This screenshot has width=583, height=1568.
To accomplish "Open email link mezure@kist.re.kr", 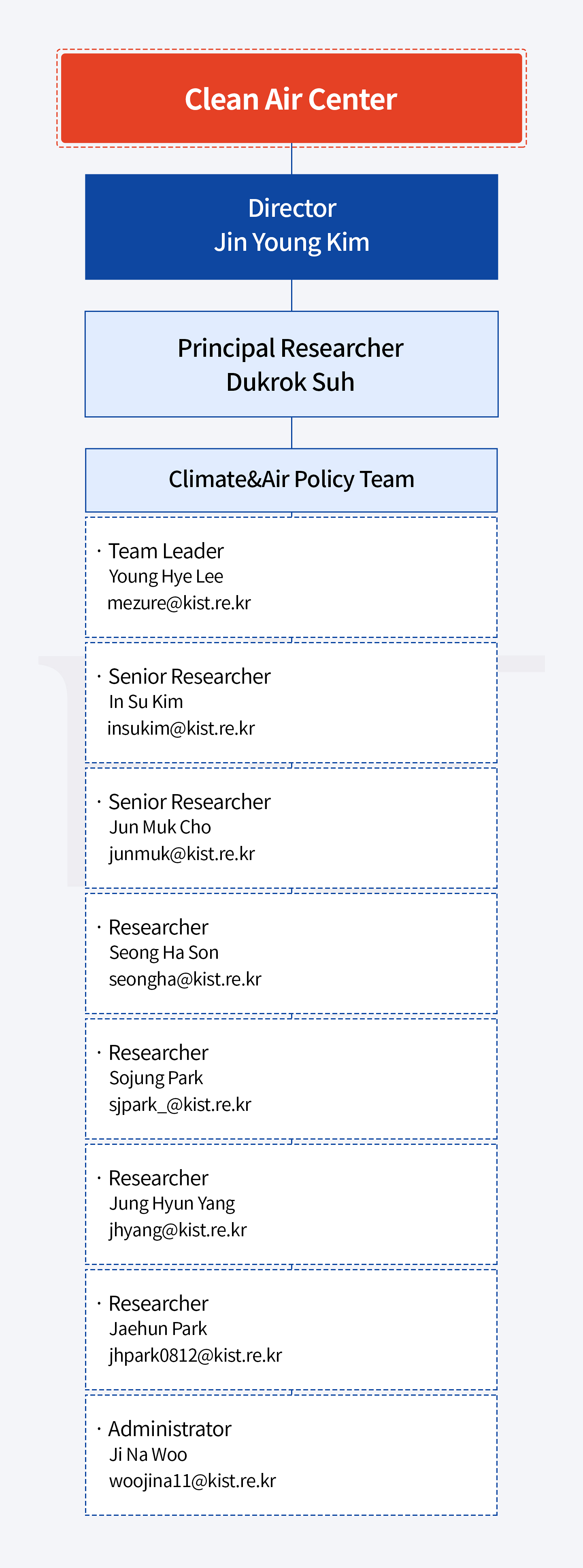I will 179,603.
